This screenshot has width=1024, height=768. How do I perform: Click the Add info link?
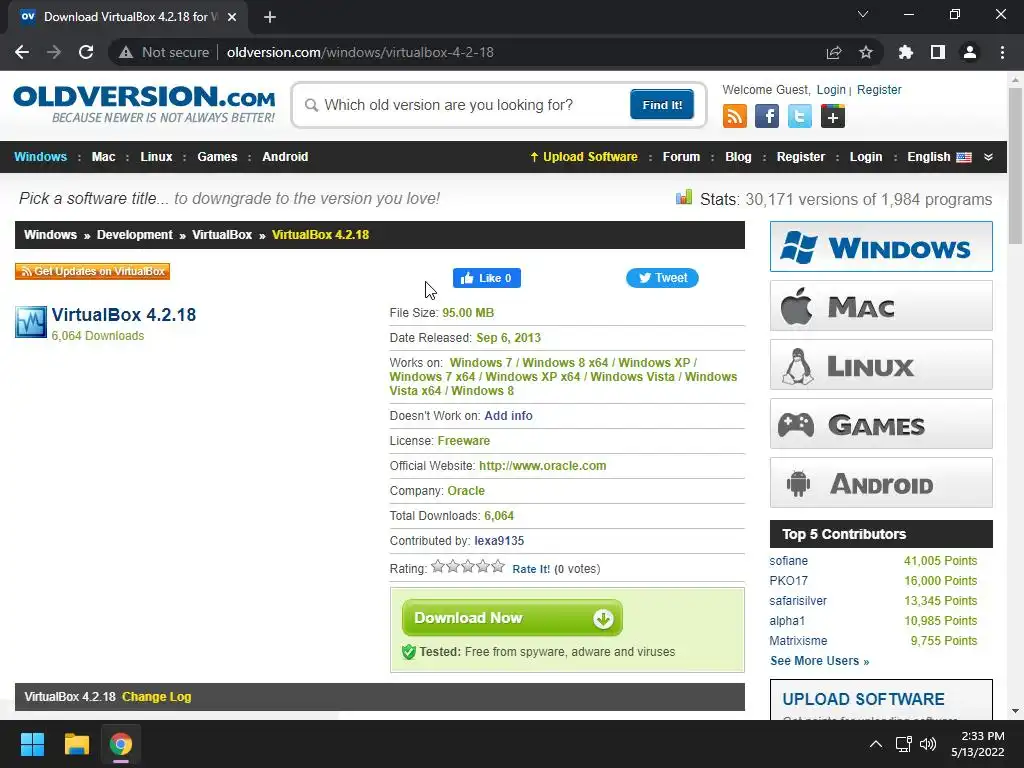[x=508, y=416]
